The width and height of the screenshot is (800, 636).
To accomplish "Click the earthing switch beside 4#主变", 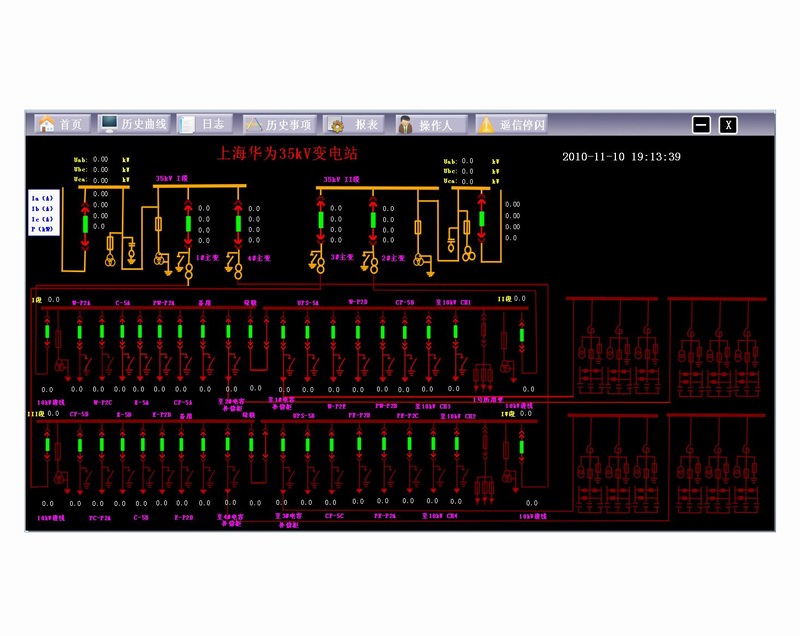I will [230, 261].
